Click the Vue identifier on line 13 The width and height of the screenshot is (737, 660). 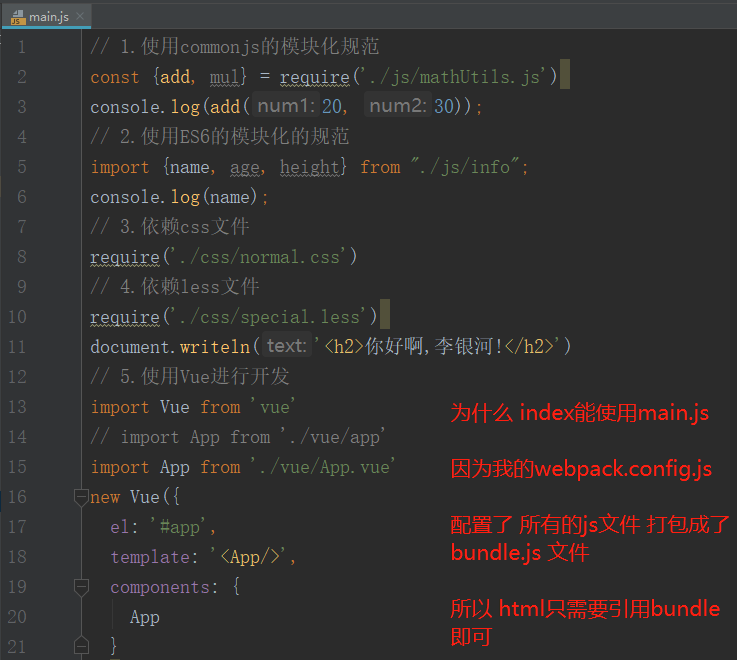click(174, 407)
